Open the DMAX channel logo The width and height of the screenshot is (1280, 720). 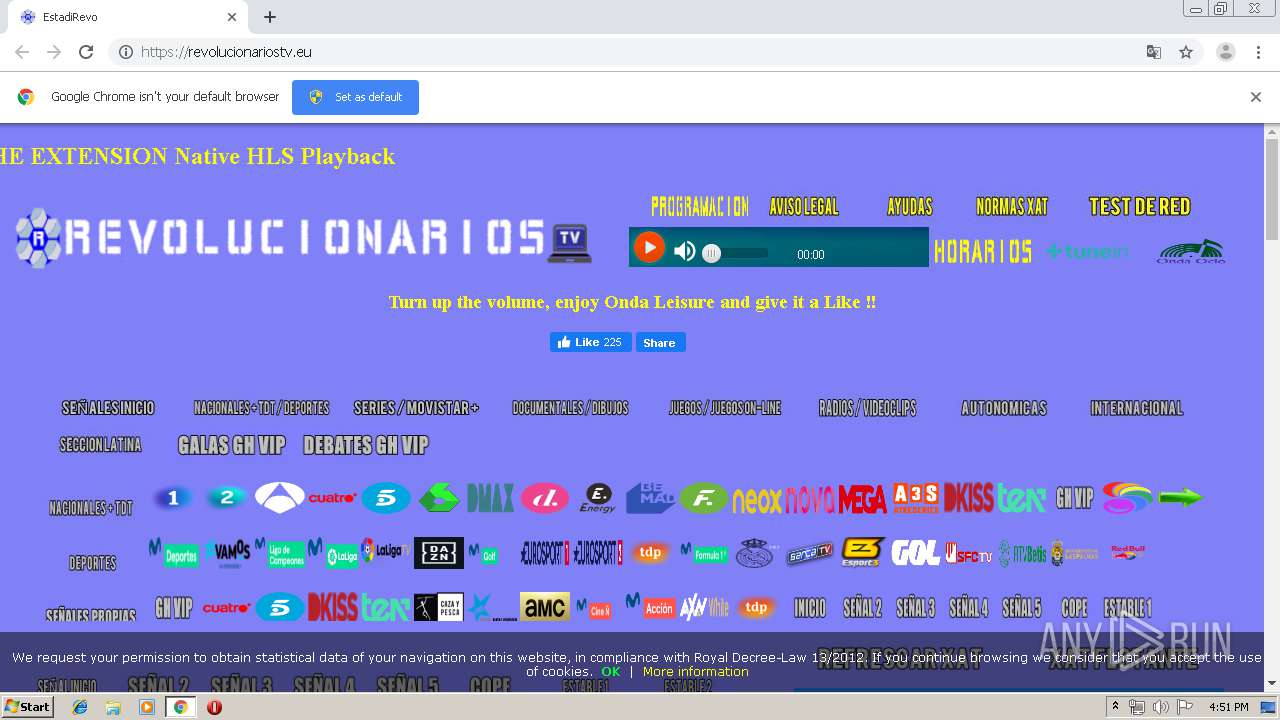point(490,497)
